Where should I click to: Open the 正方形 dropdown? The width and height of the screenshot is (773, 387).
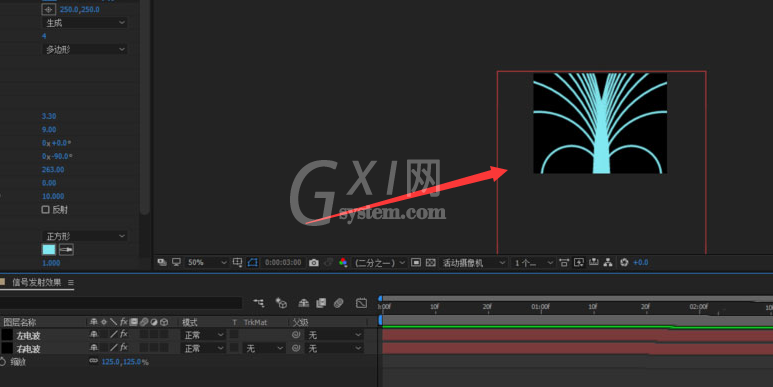[x=84, y=236]
